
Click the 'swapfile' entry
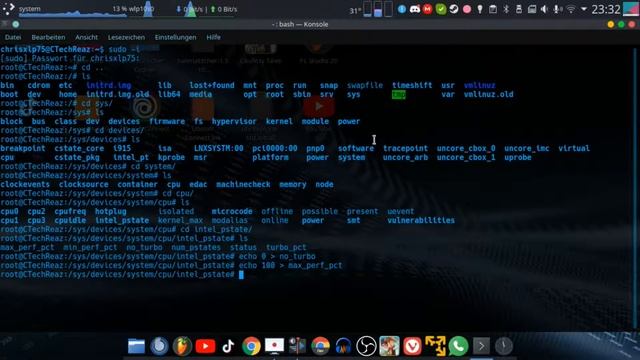click(365, 86)
